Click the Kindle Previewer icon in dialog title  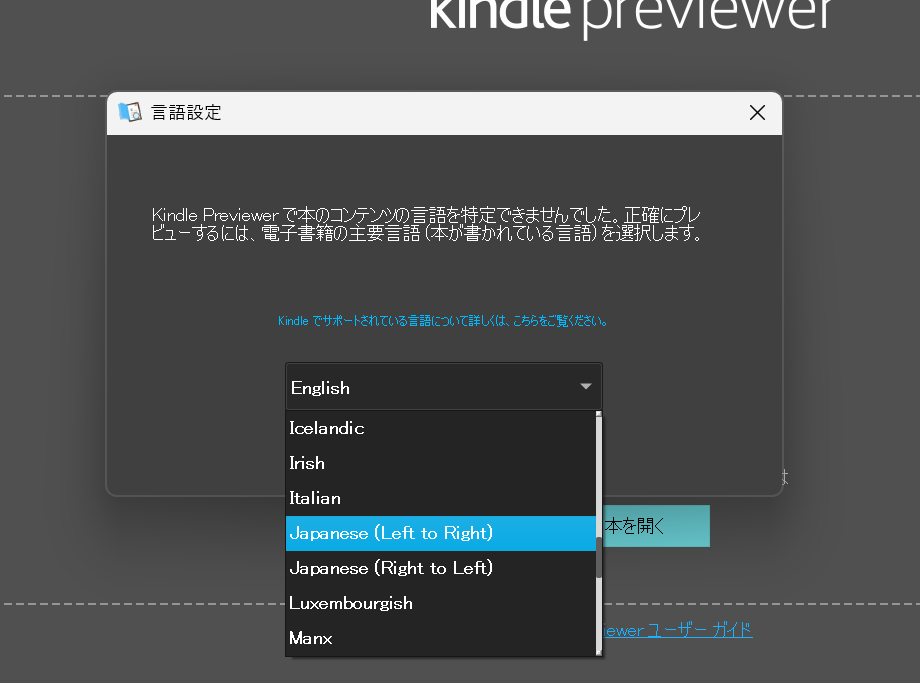point(130,111)
